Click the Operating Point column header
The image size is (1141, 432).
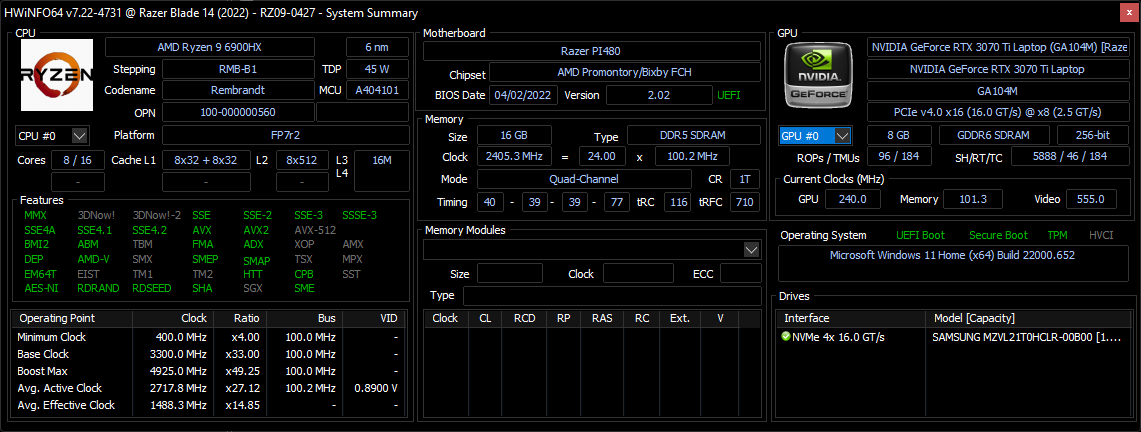(x=73, y=319)
